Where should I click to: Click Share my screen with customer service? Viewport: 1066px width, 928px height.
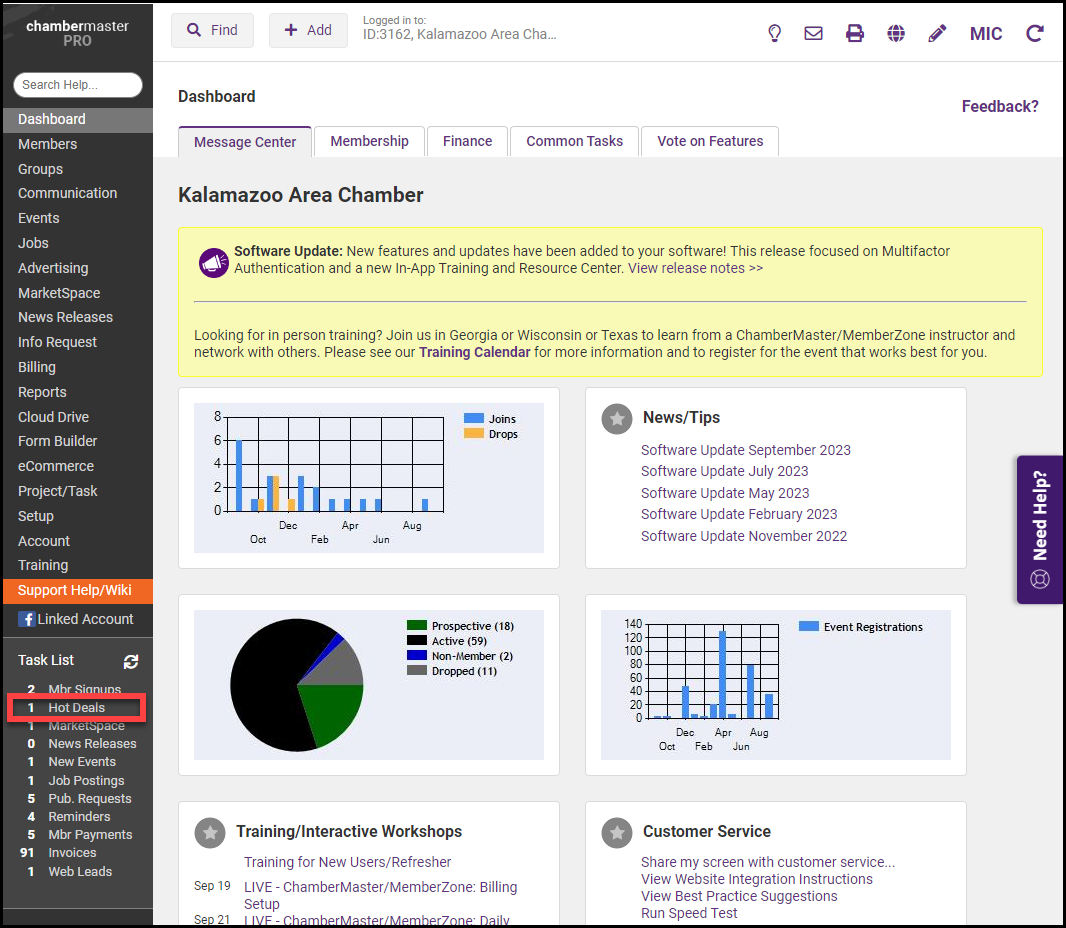[x=768, y=863]
